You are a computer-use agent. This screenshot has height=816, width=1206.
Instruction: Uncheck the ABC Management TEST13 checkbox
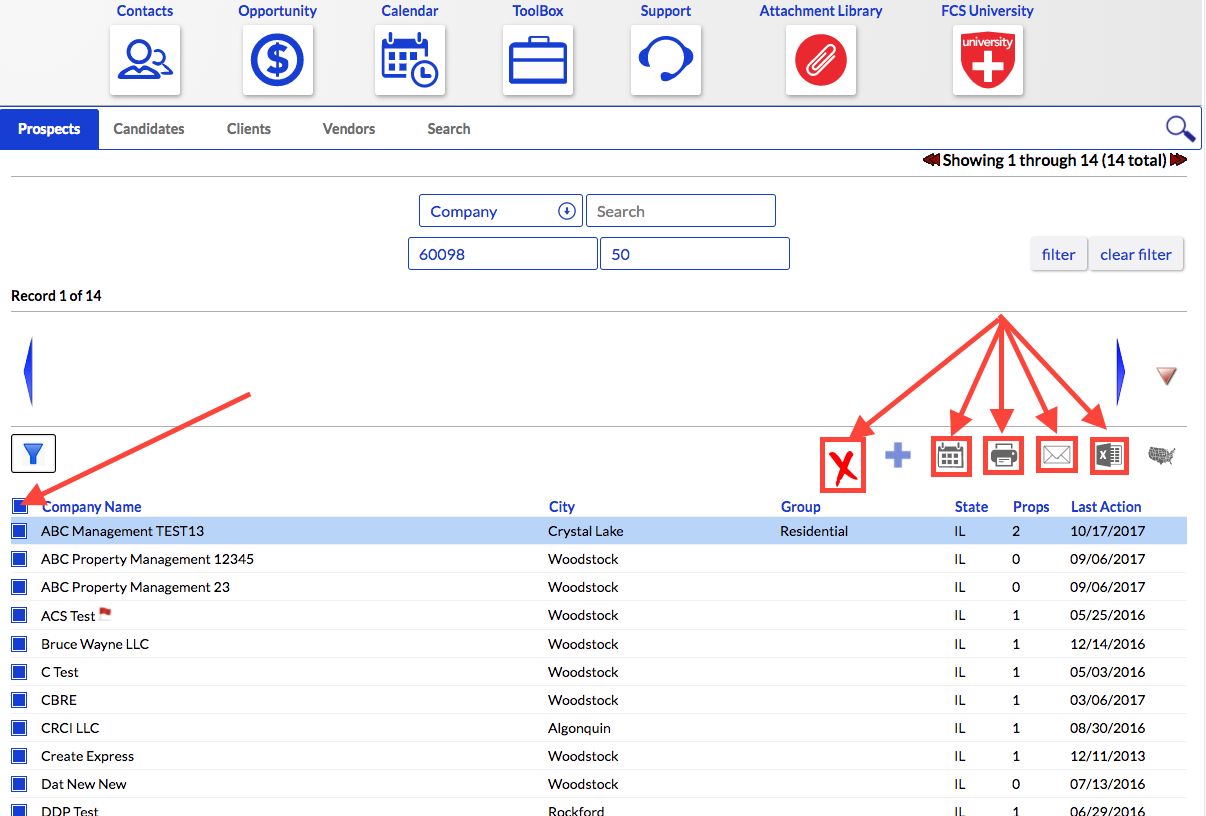tap(19, 531)
